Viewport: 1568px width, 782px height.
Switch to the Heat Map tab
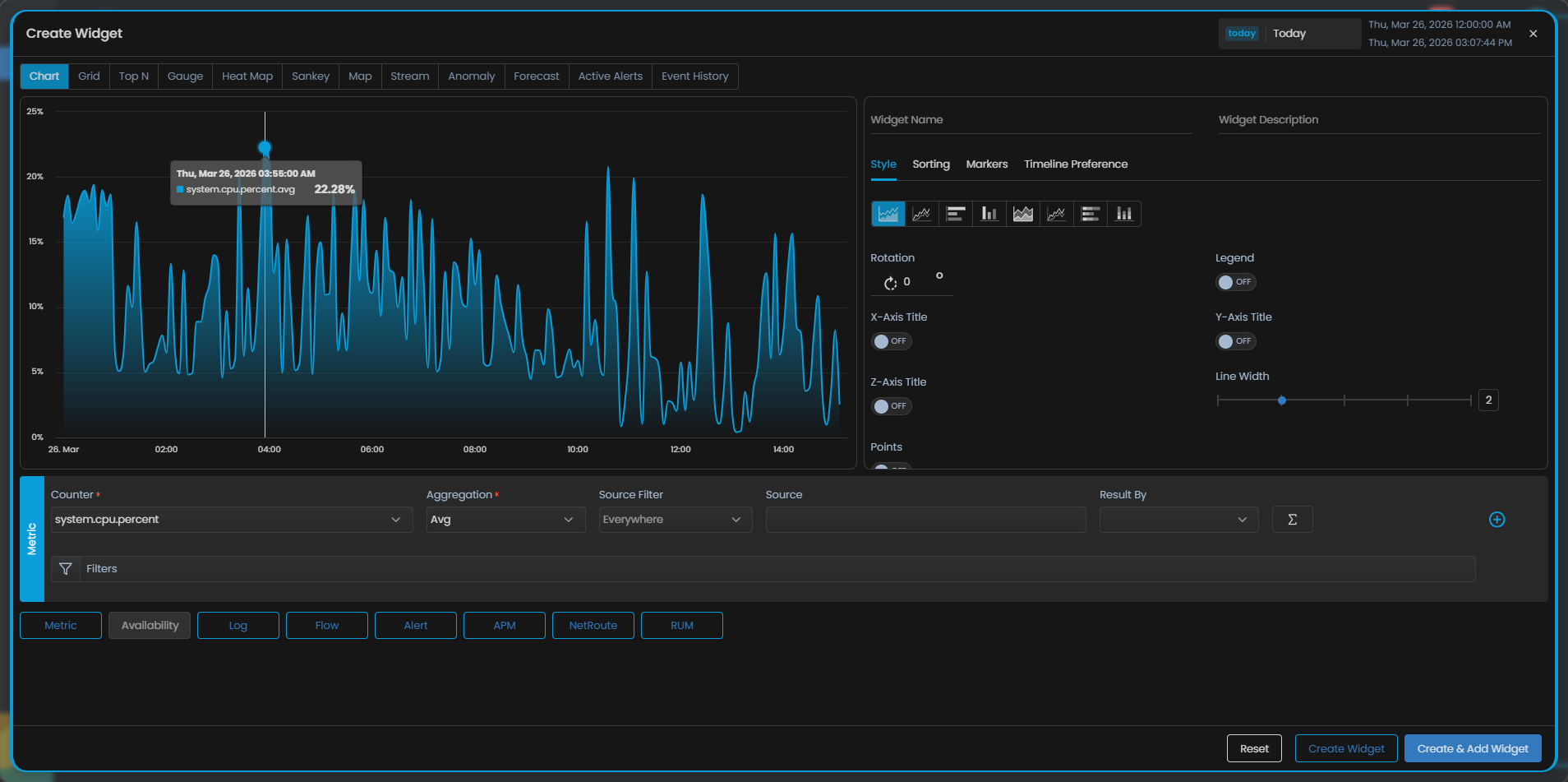[x=247, y=76]
